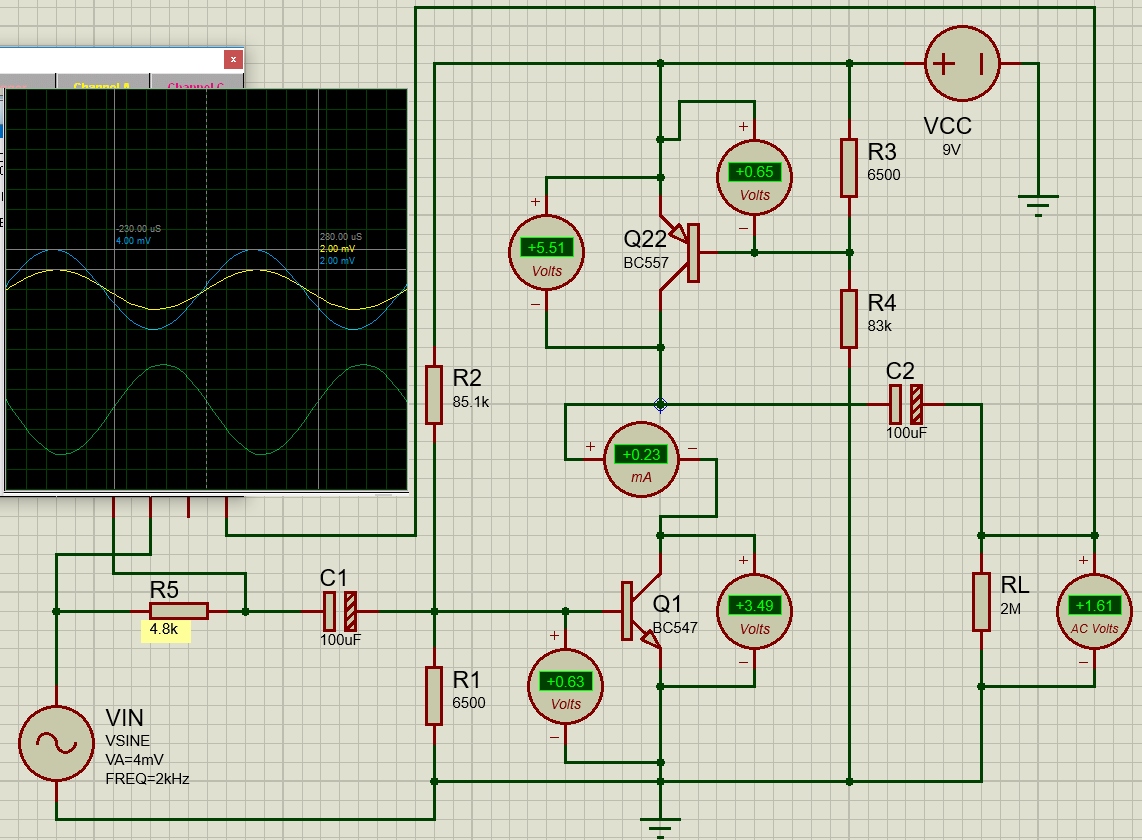Click the 6500 value beside R1

tap(468, 703)
